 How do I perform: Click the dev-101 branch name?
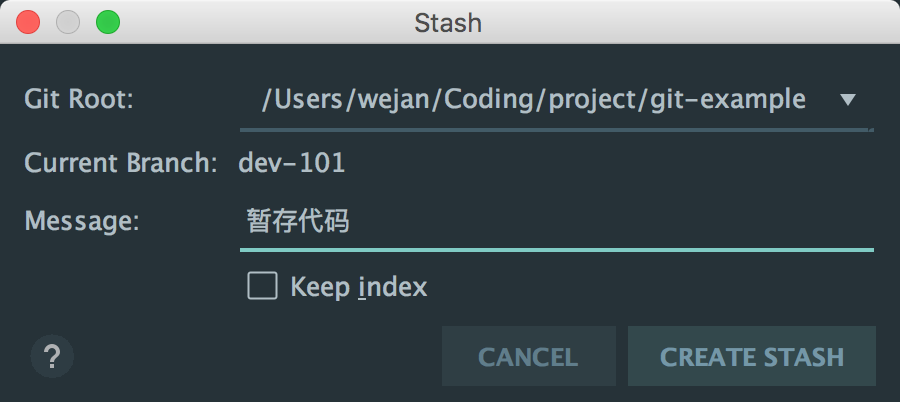[291, 163]
